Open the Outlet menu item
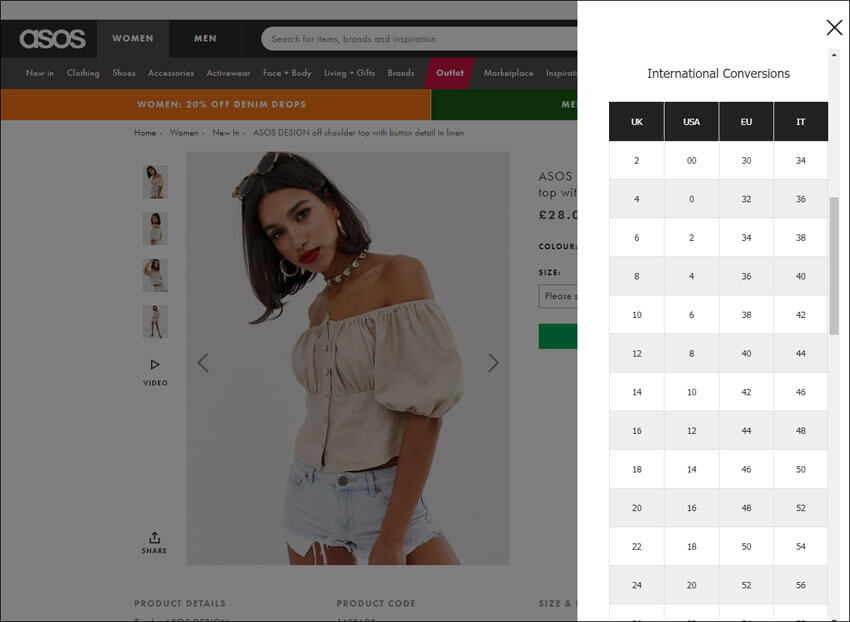The height and width of the screenshot is (622, 850). (449, 73)
